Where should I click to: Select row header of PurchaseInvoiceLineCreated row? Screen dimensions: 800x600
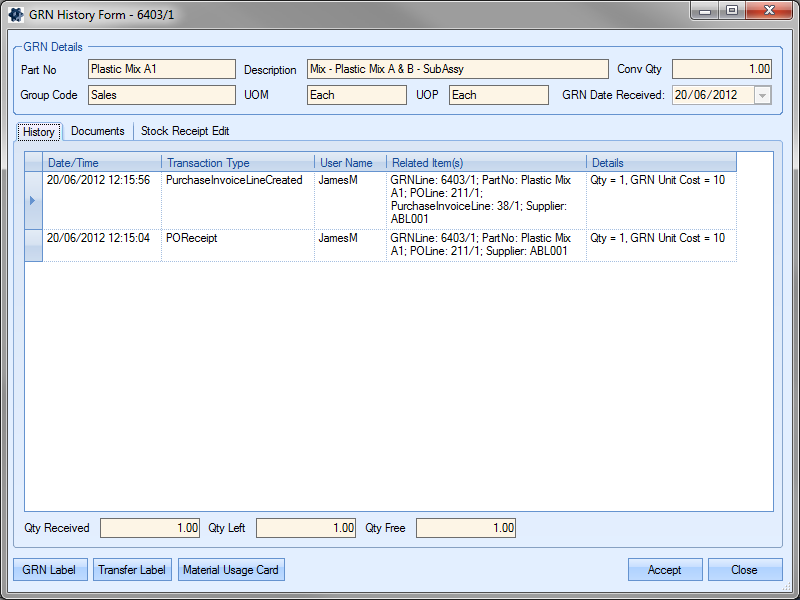point(33,201)
